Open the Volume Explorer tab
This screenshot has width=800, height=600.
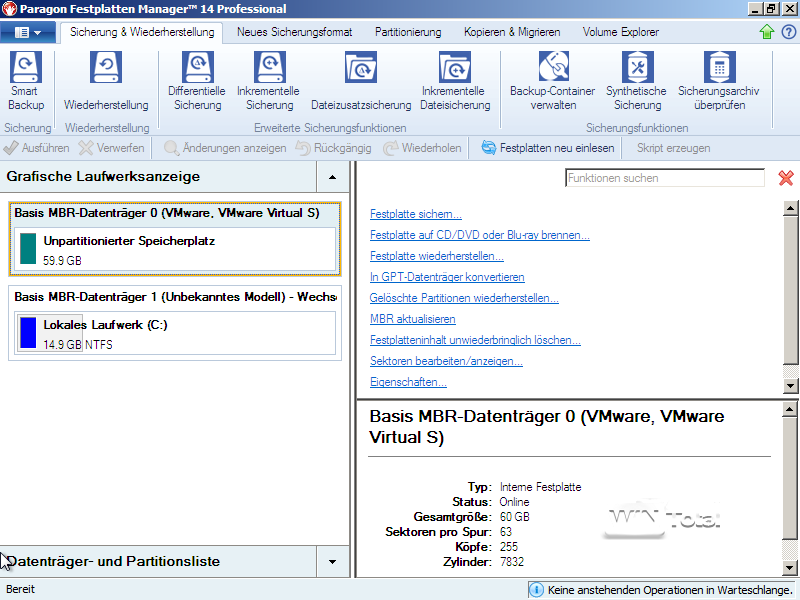coord(620,32)
